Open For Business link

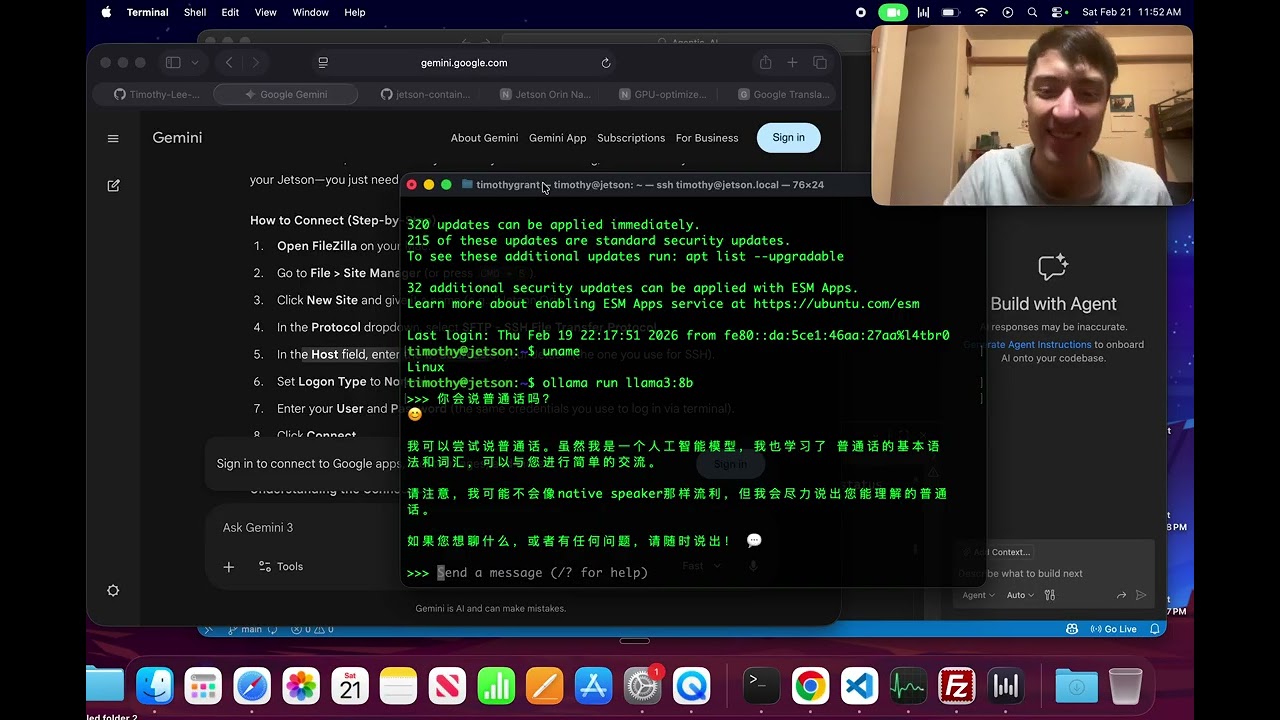(707, 138)
